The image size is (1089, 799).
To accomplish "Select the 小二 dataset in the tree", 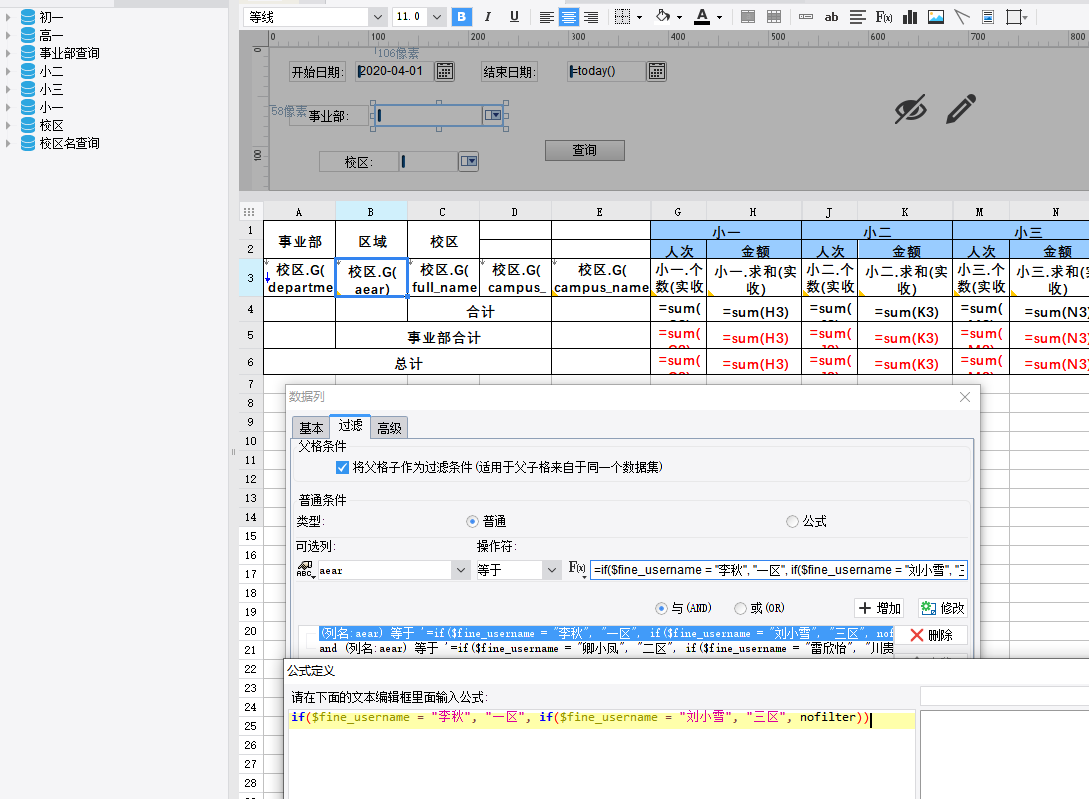I will (x=51, y=71).
